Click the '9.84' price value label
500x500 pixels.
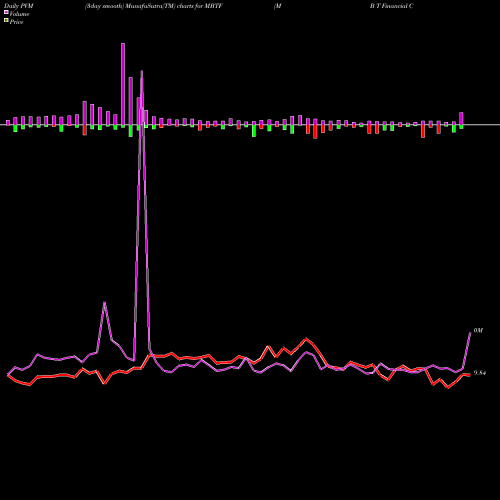click(480, 373)
